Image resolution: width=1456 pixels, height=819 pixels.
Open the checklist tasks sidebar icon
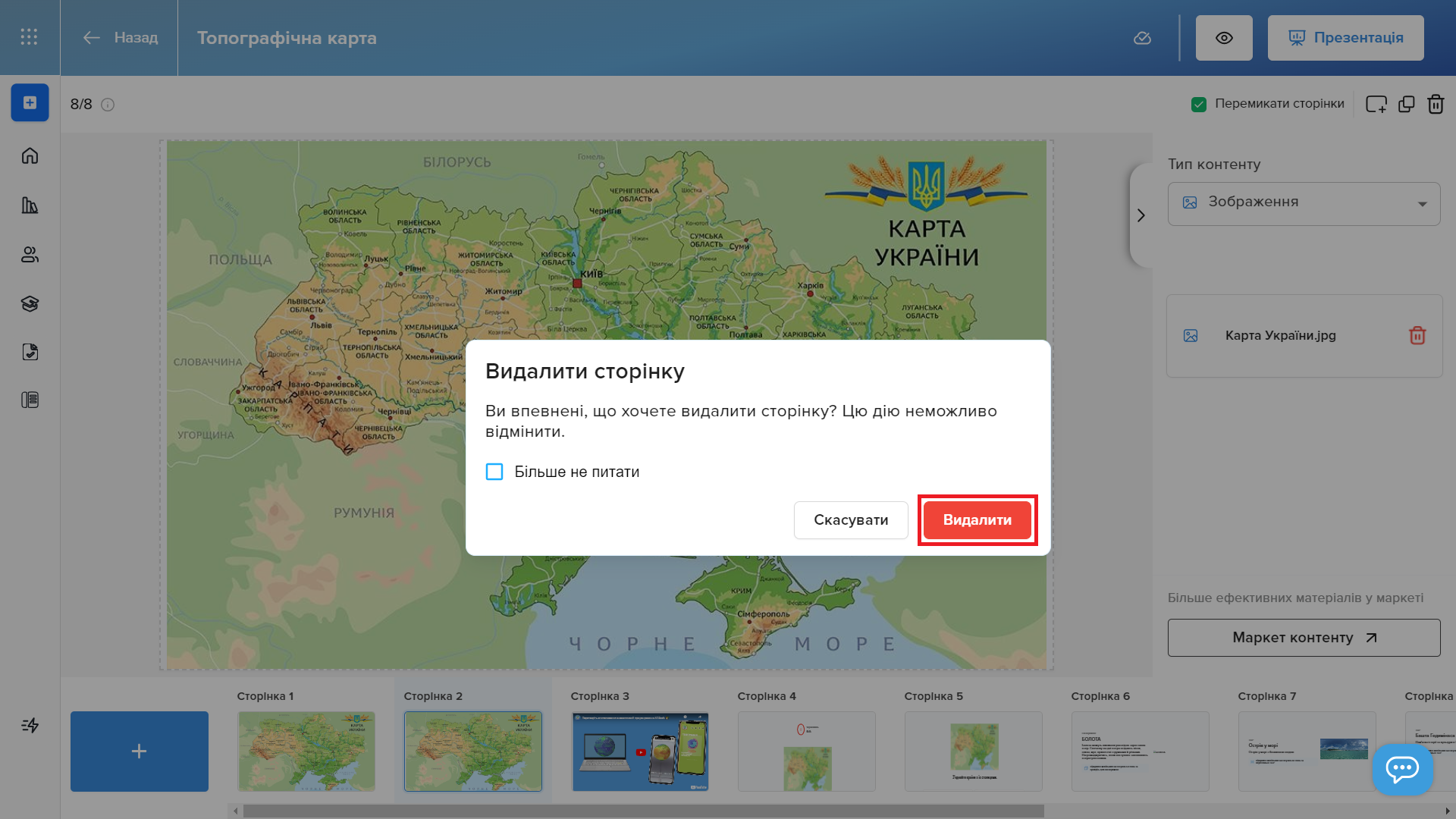coord(30,351)
